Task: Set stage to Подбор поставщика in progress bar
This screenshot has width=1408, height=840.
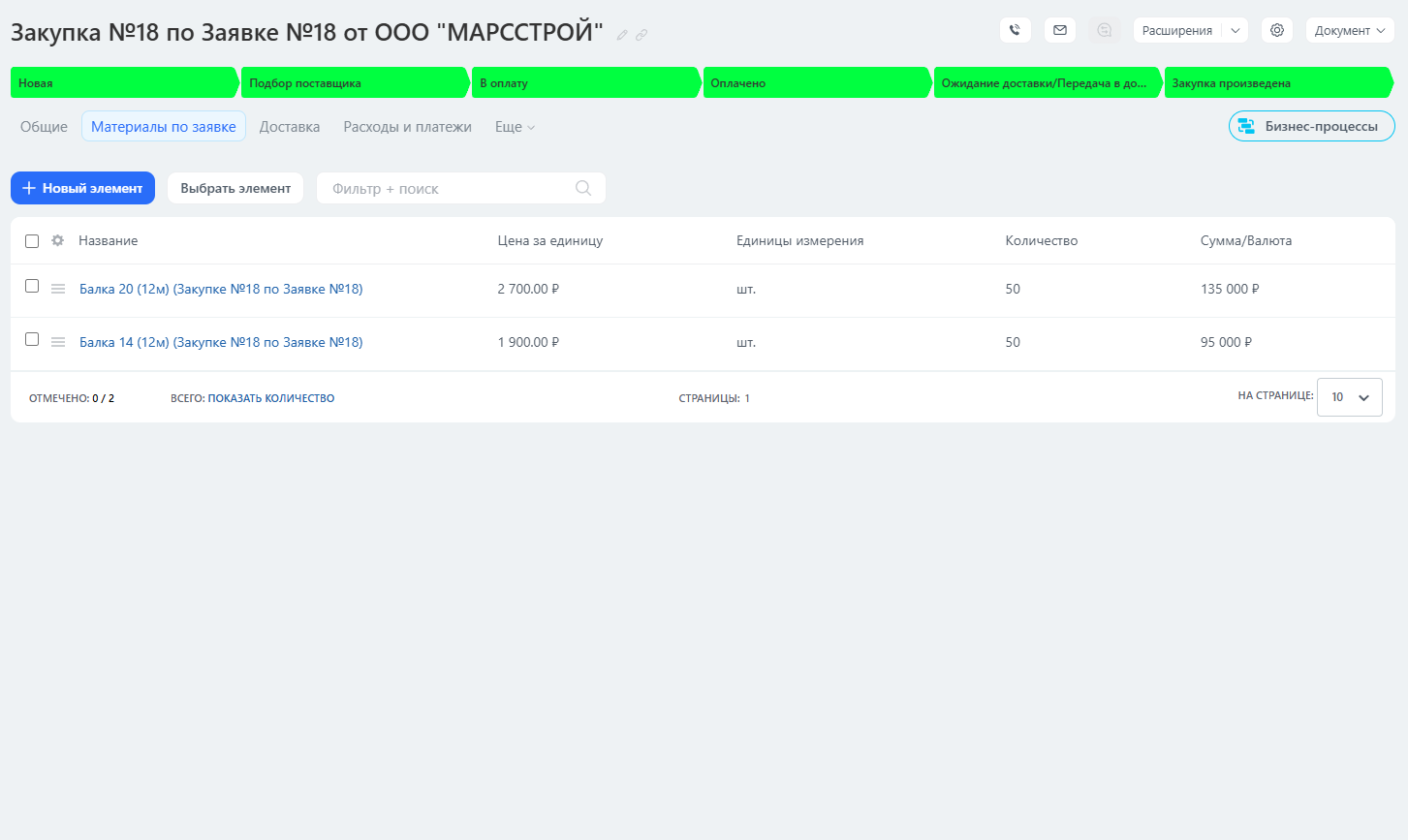Action: pos(354,83)
